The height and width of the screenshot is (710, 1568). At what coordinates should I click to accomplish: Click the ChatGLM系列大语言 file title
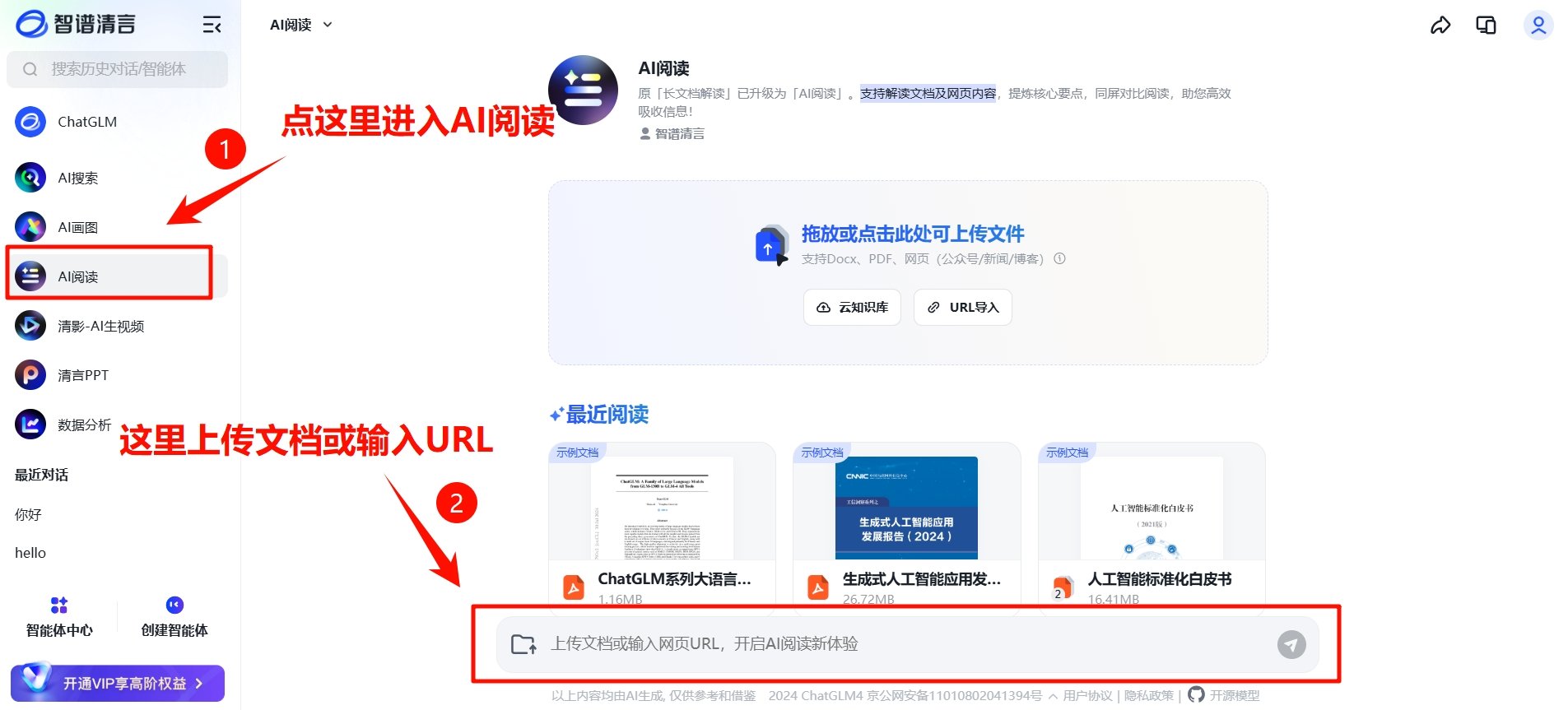(674, 579)
